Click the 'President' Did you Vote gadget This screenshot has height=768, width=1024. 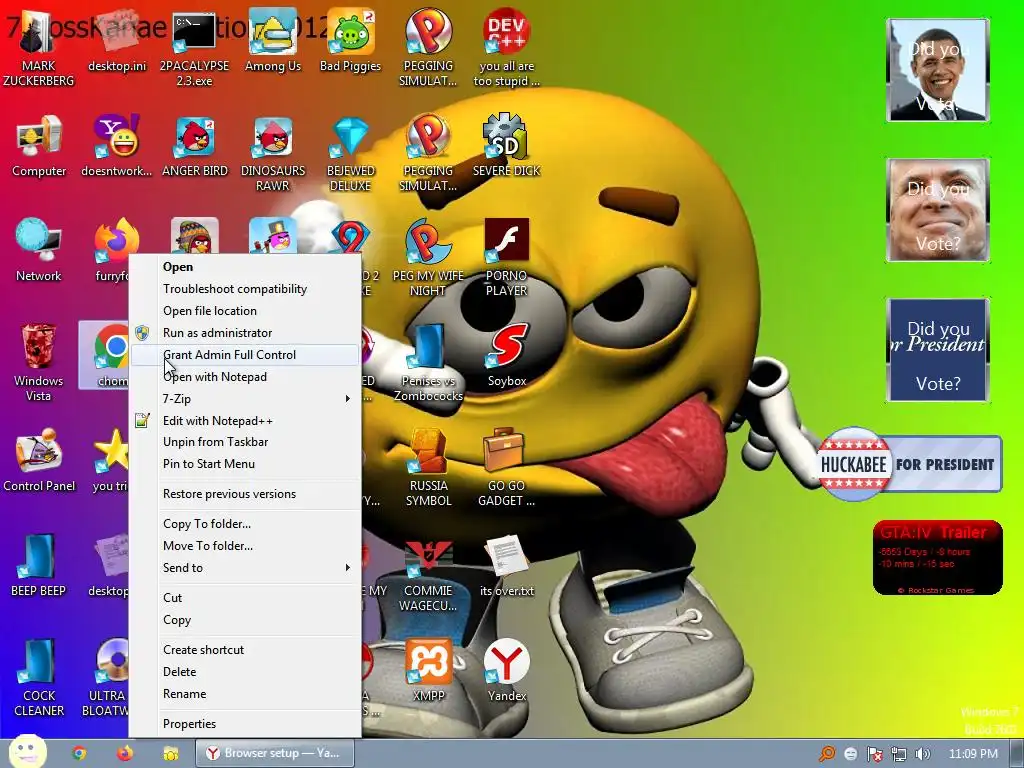938,349
